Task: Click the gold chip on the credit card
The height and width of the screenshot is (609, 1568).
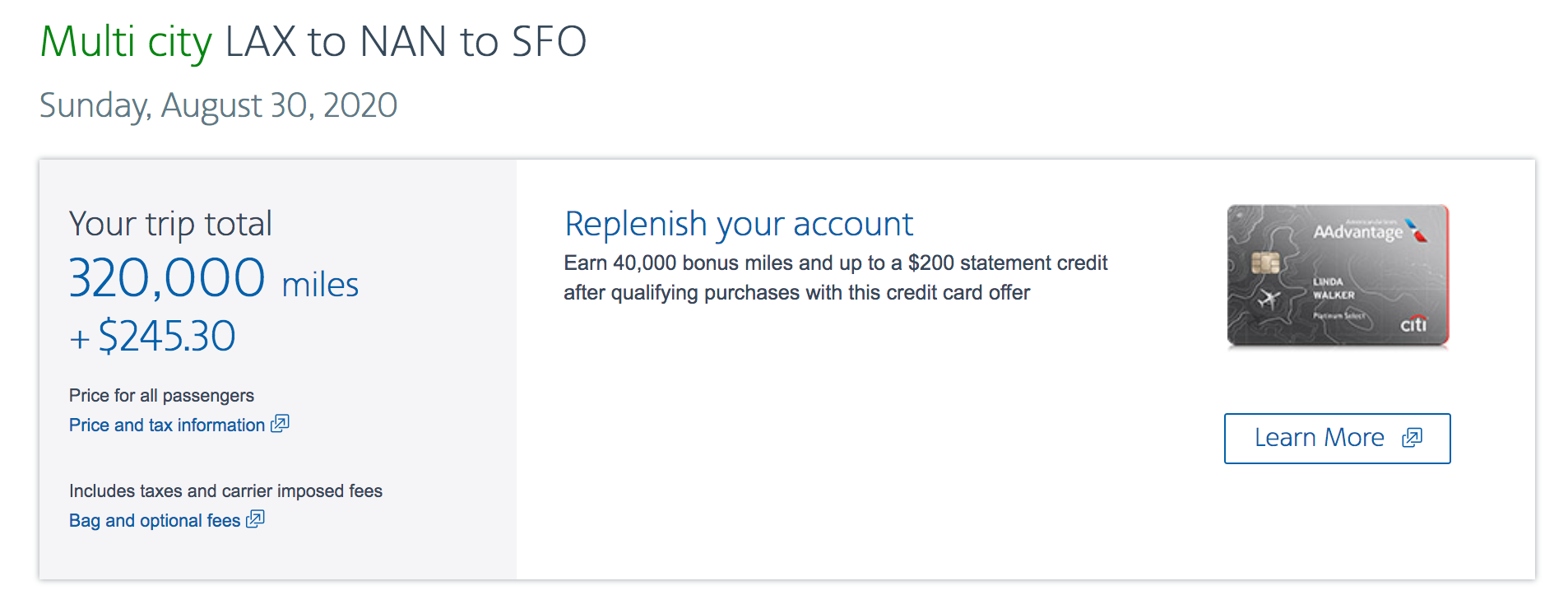Action: (x=1264, y=263)
